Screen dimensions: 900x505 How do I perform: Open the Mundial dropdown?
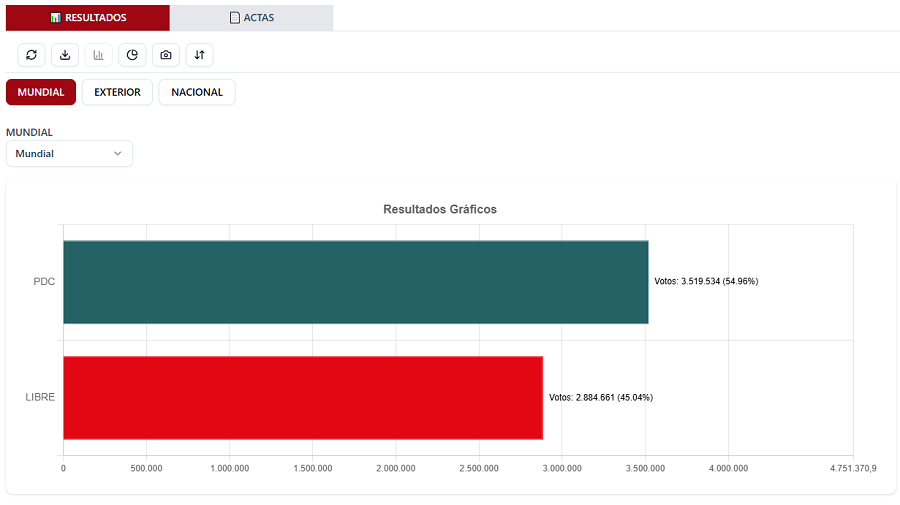[x=69, y=153]
